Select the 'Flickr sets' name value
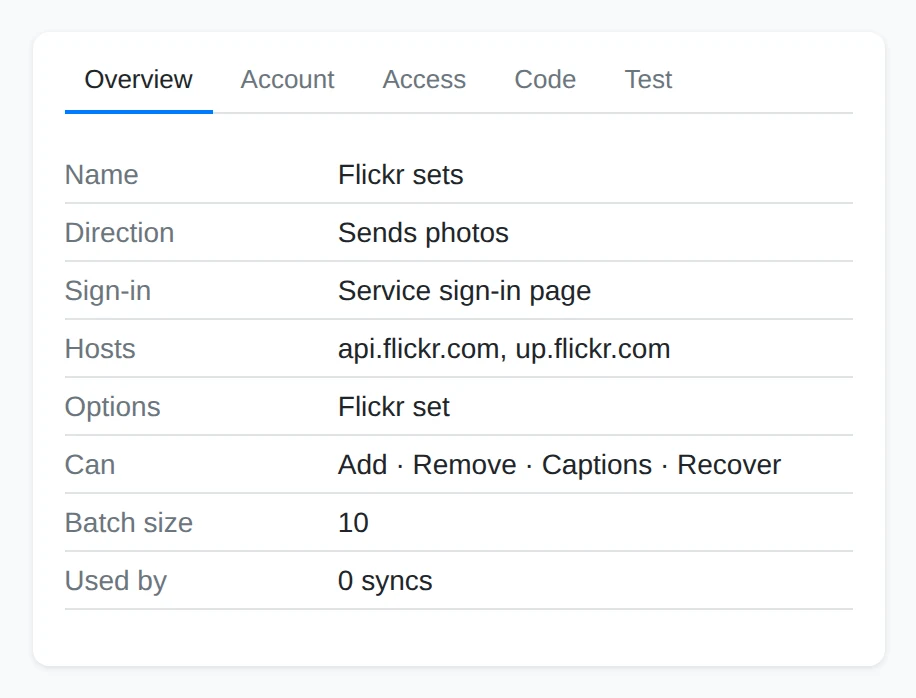The image size is (916, 698). [x=401, y=175]
